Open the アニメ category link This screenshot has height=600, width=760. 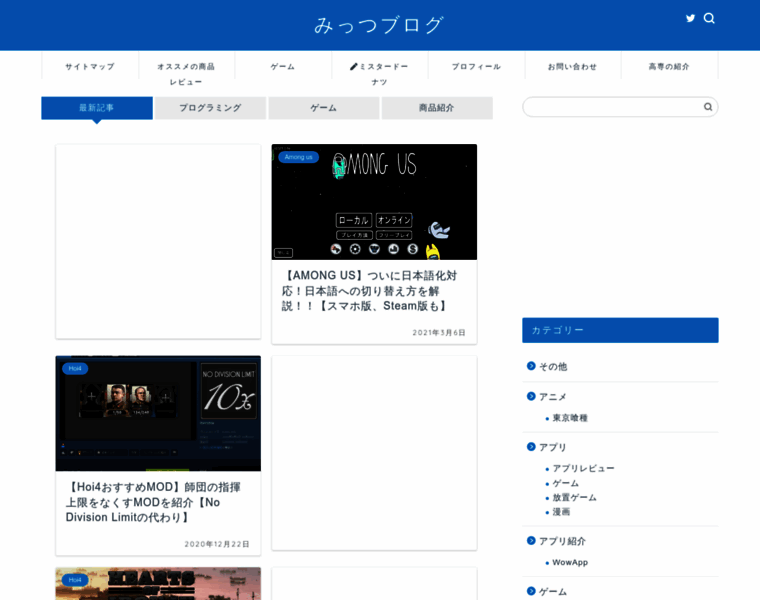pos(553,397)
